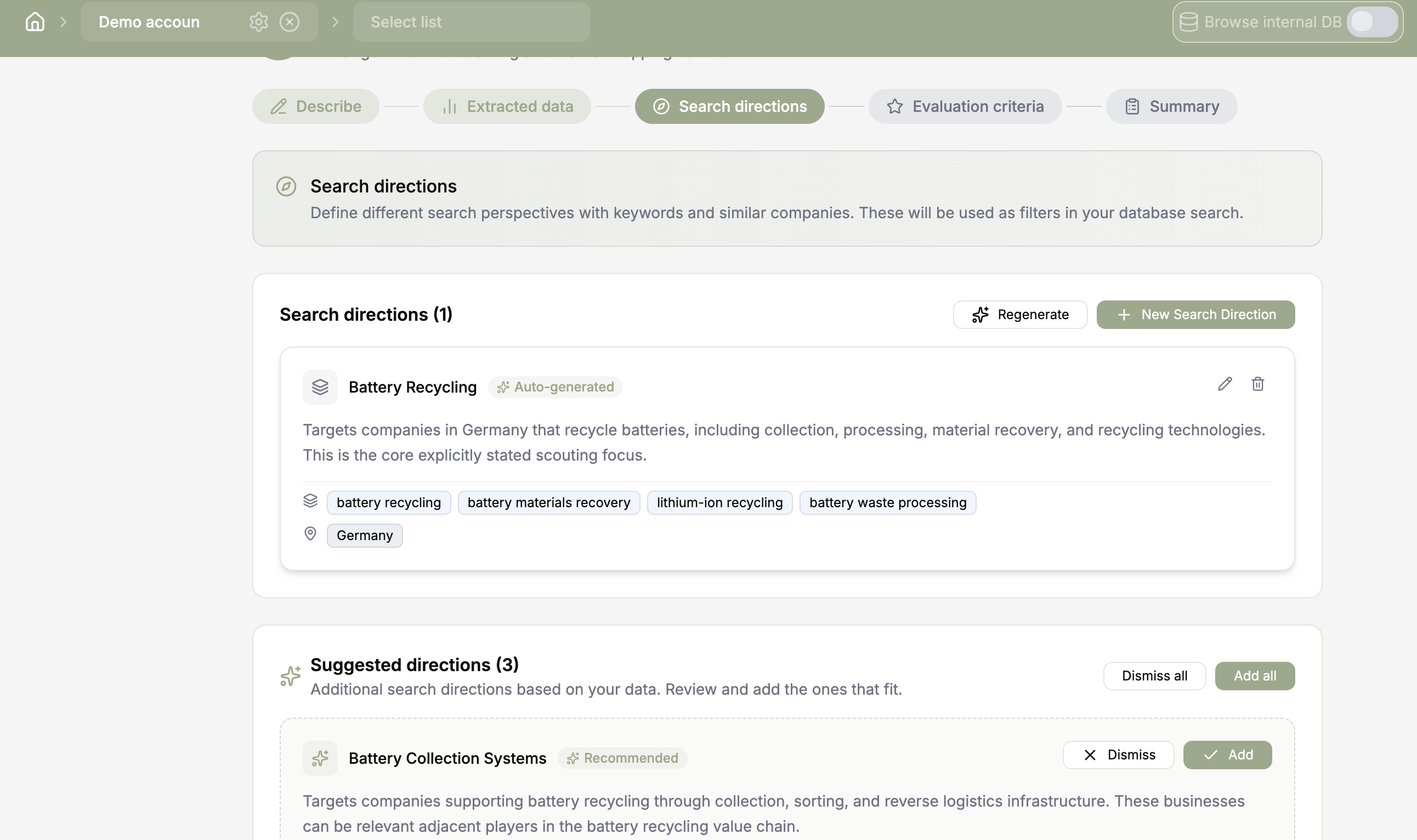Add Battery Collection Systems direction

tap(1227, 755)
